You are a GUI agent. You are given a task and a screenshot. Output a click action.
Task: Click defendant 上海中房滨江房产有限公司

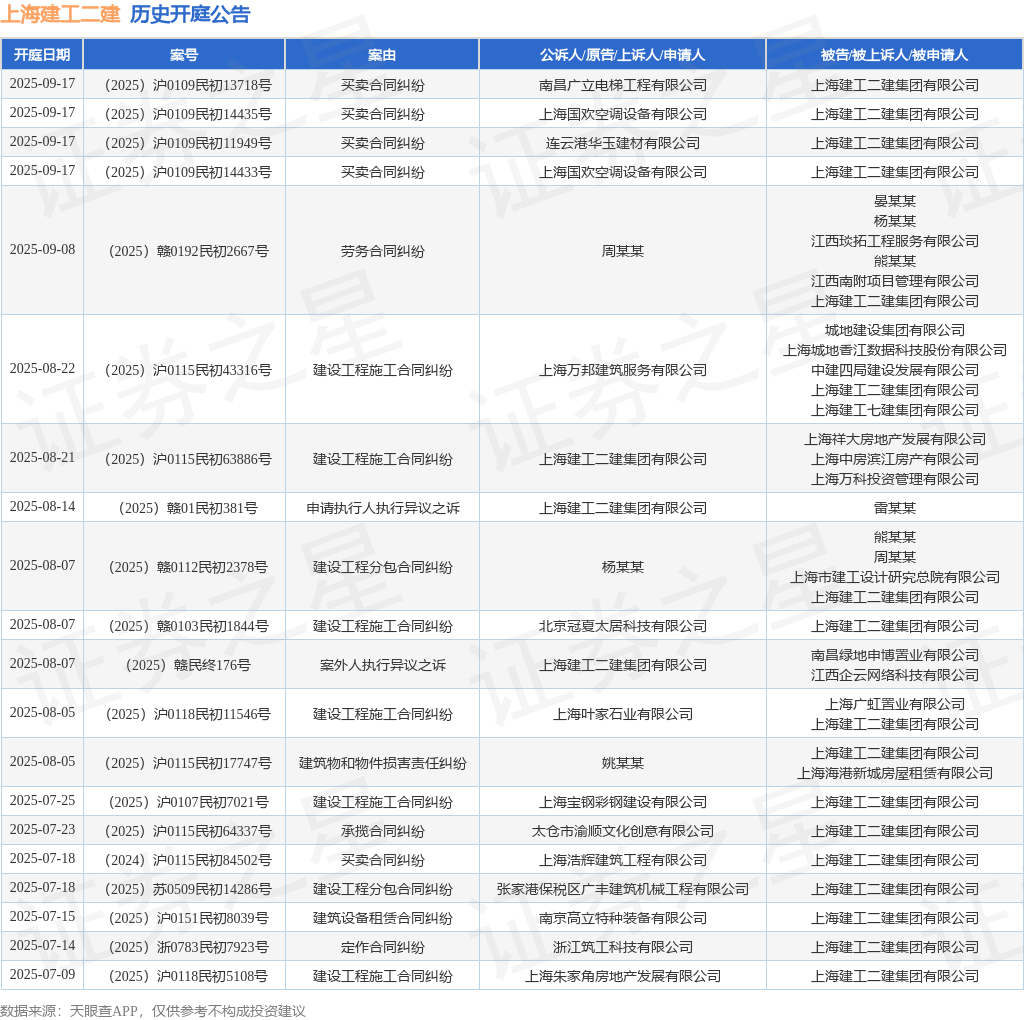pos(895,459)
